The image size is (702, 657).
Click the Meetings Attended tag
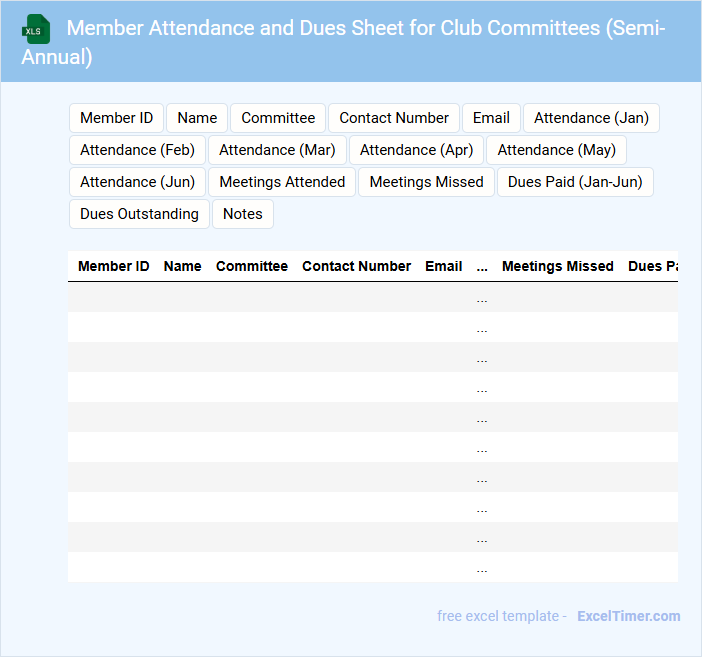click(282, 182)
